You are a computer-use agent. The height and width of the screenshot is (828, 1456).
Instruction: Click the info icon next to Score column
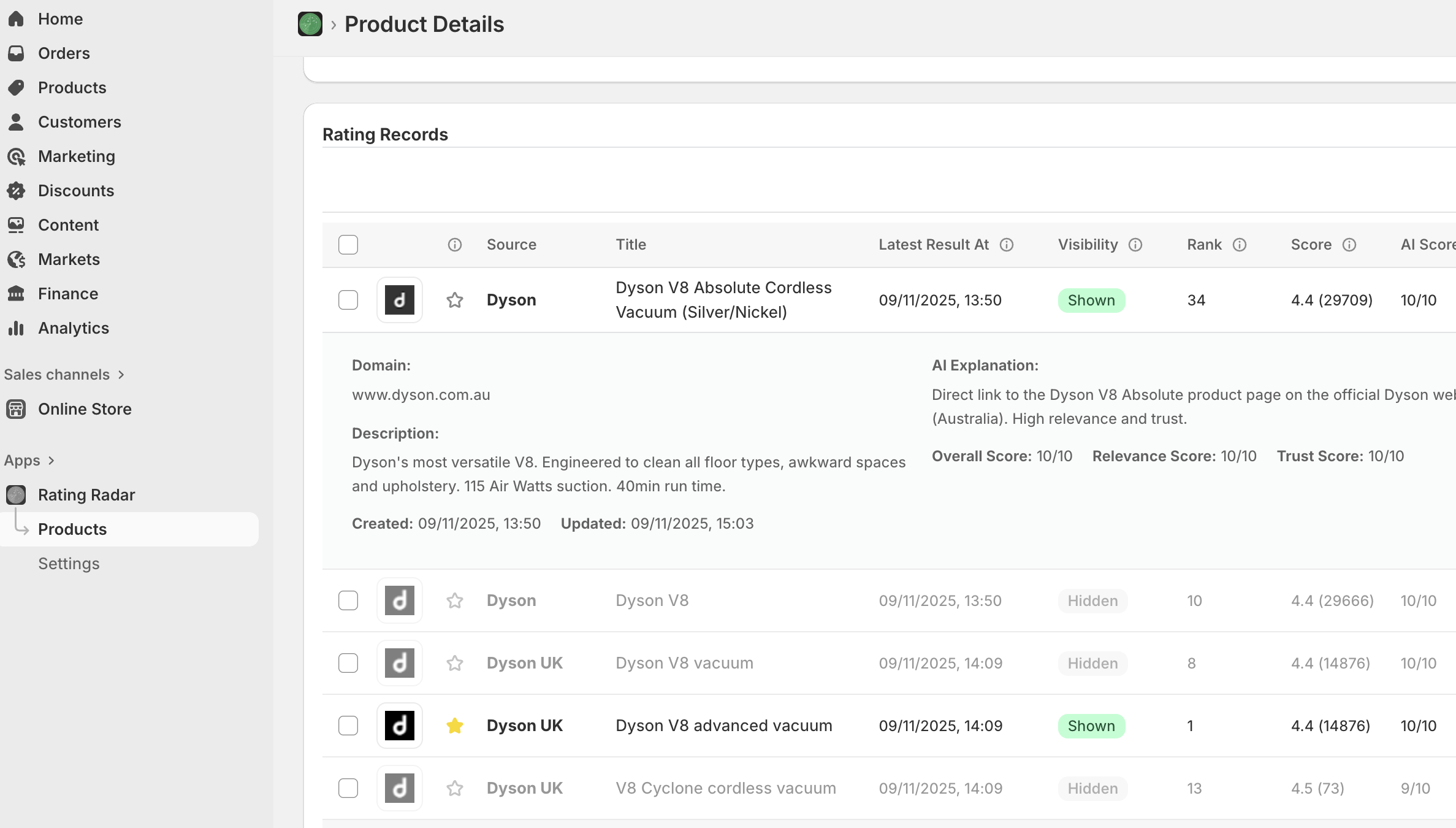click(x=1350, y=244)
